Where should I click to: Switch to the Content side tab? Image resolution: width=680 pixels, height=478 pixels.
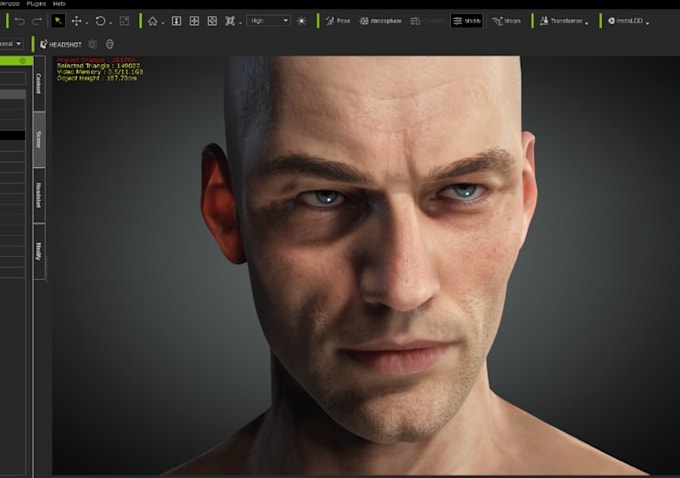pyautogui.click(x=39, y=83)
